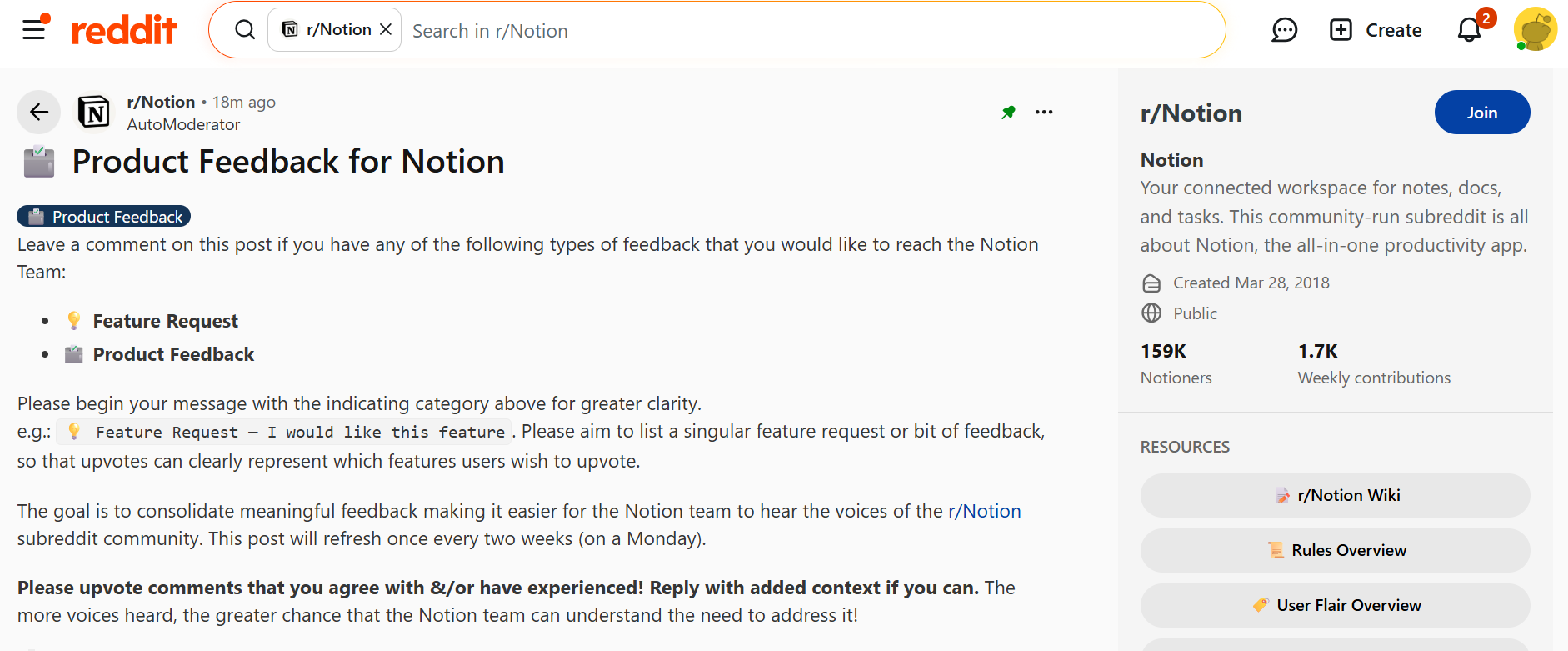The height and width of the screenshot is (651, 1568).
Task: Open sidebar r/Notion heading
Action: (1191, 113)
